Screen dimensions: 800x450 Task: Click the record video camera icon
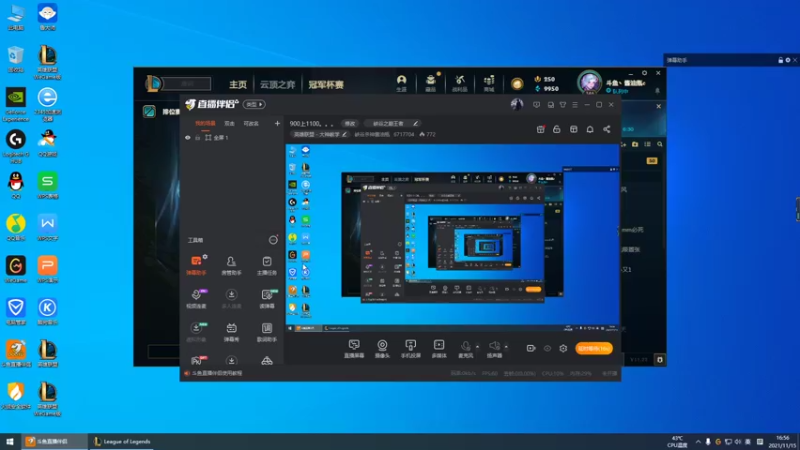(x=531, y=348)
